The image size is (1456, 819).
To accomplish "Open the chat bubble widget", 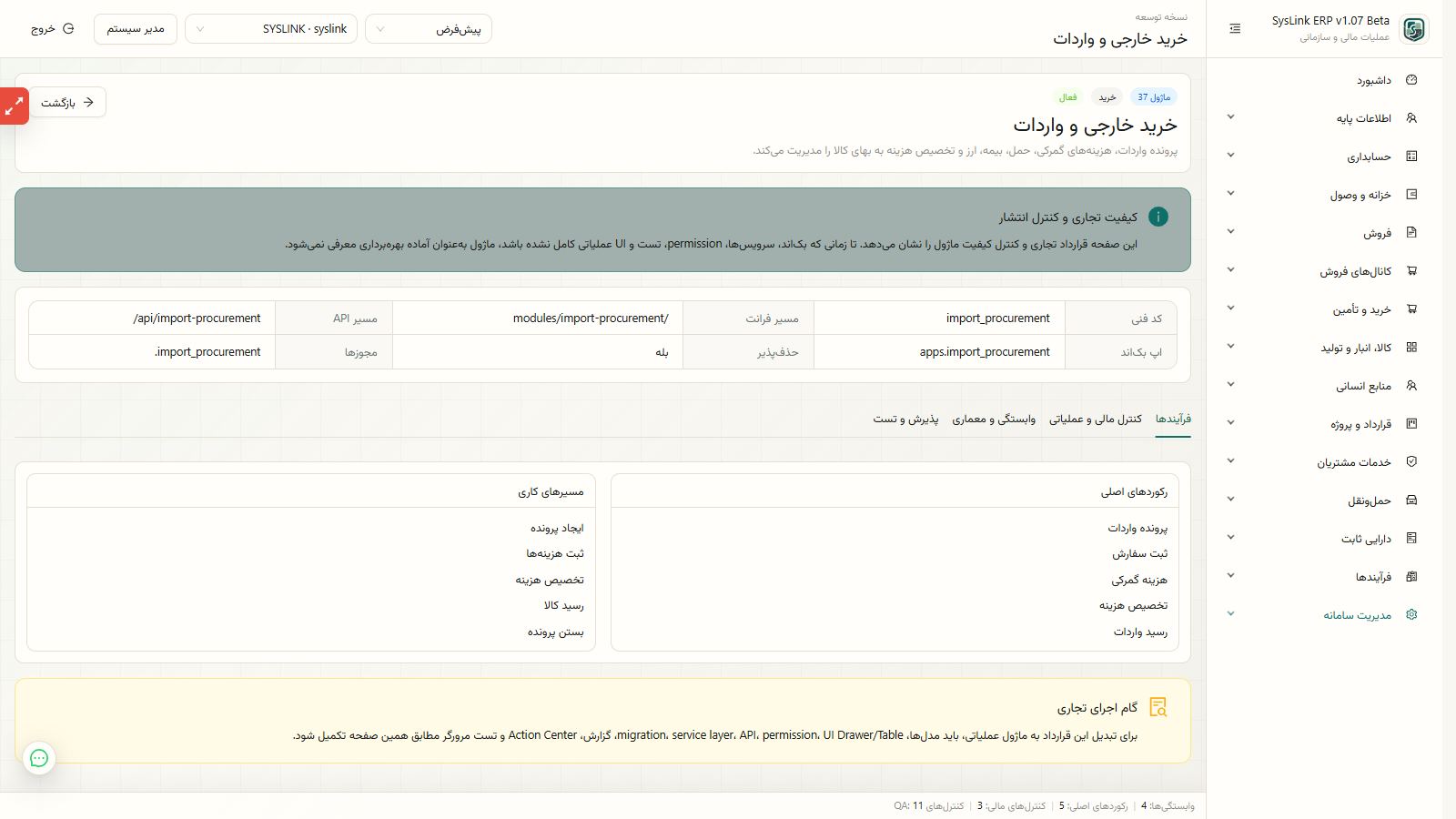I will 39,758.
